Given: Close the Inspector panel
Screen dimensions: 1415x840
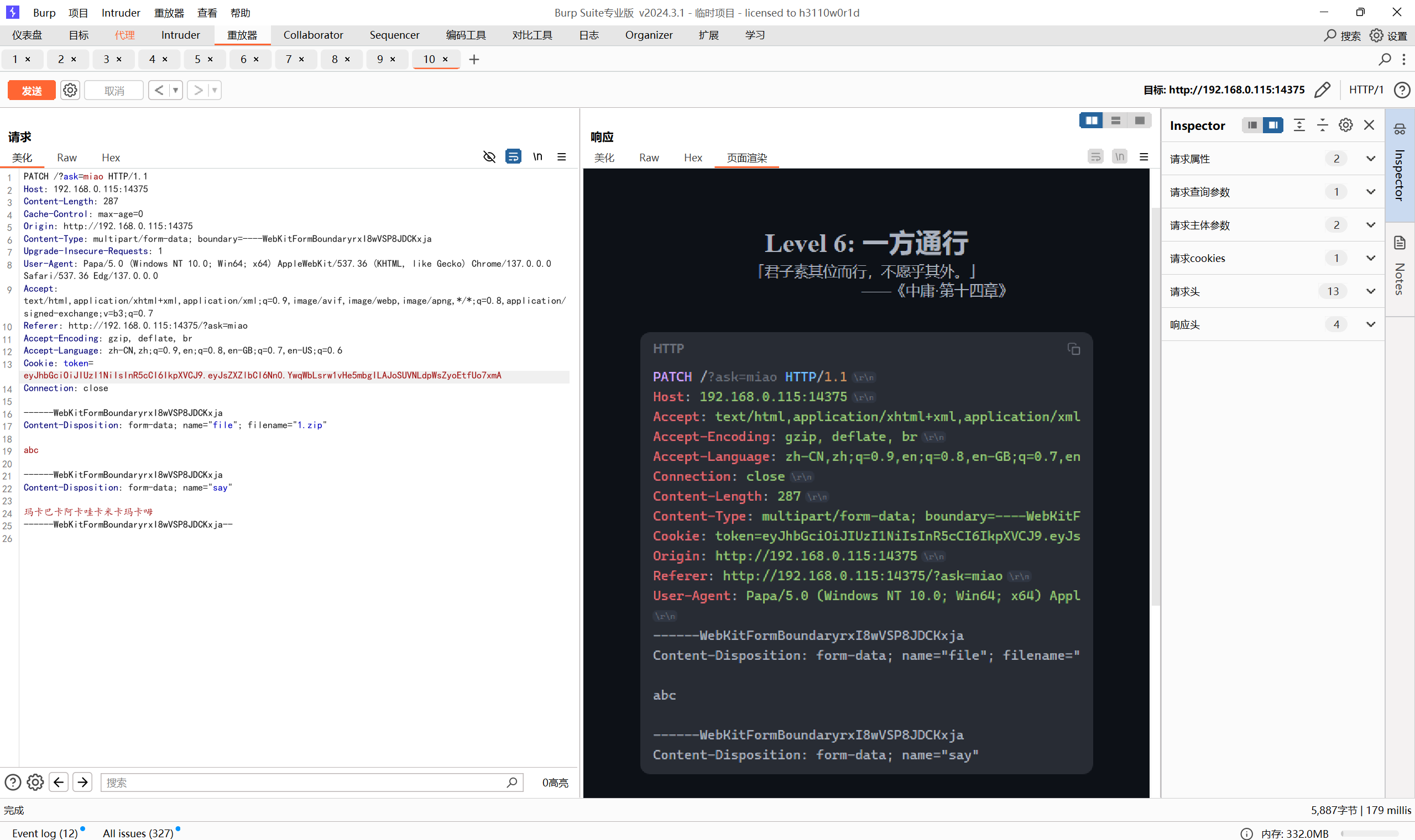Looking at the screenshot, I should [x=1369, y=125].
